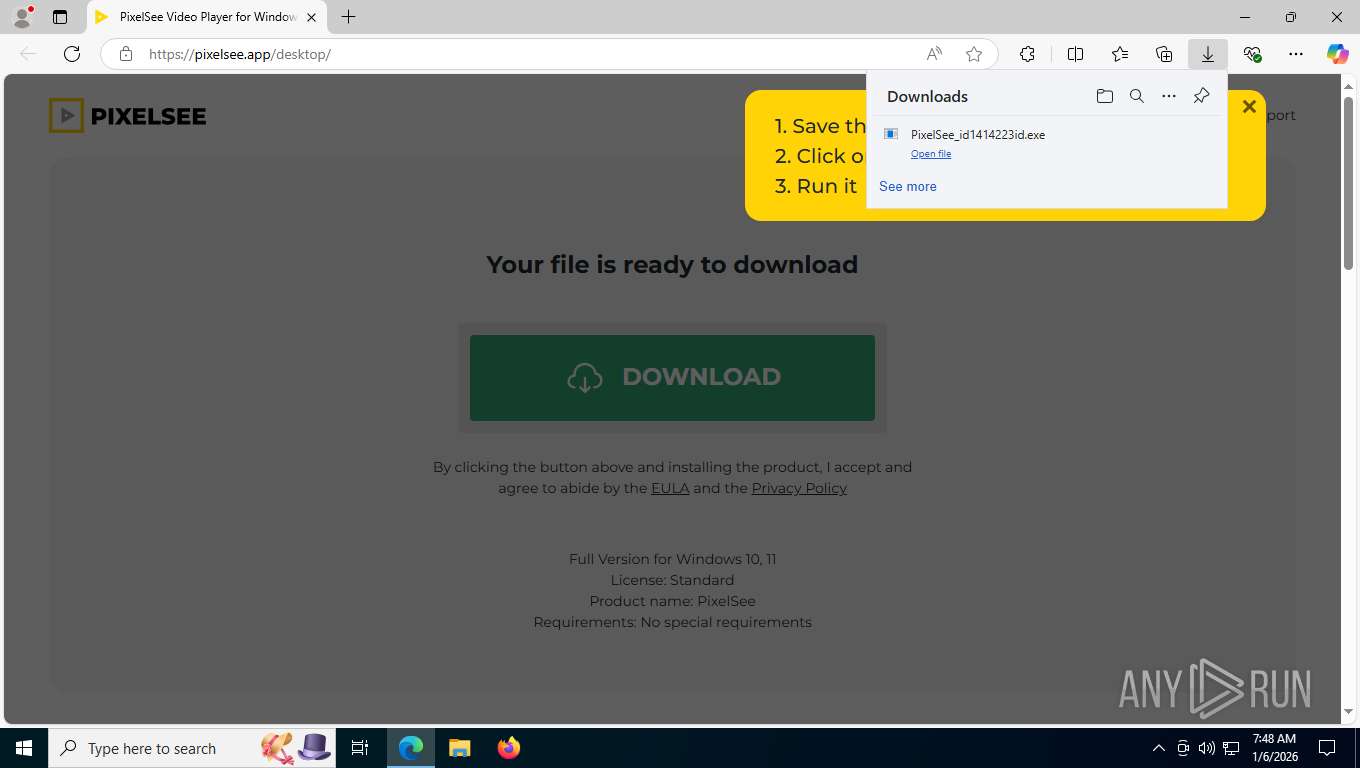This screenshot has height=768, width=1360.
Task: Open the Extensions puzzle icon
Action: tap(1027, 54)
